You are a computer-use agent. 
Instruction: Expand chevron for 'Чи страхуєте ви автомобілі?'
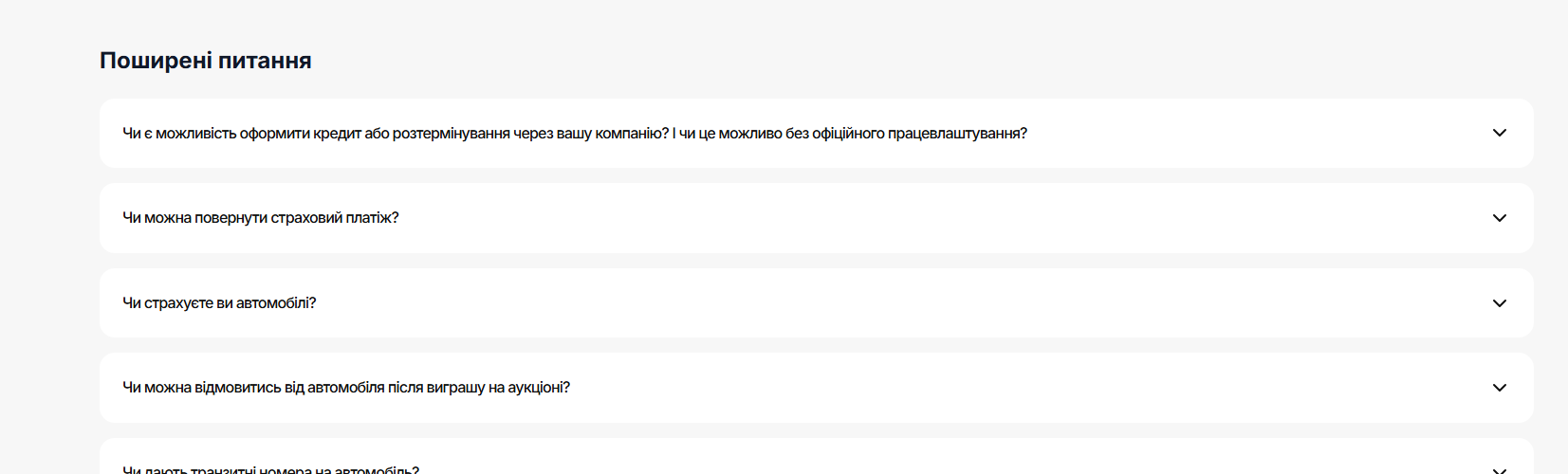point(1499,303)
